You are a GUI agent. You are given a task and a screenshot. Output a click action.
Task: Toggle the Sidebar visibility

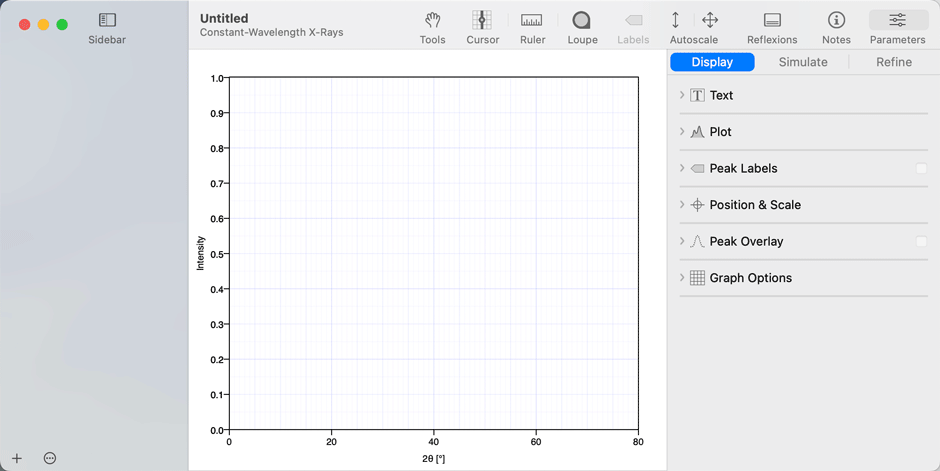(107, 21)
